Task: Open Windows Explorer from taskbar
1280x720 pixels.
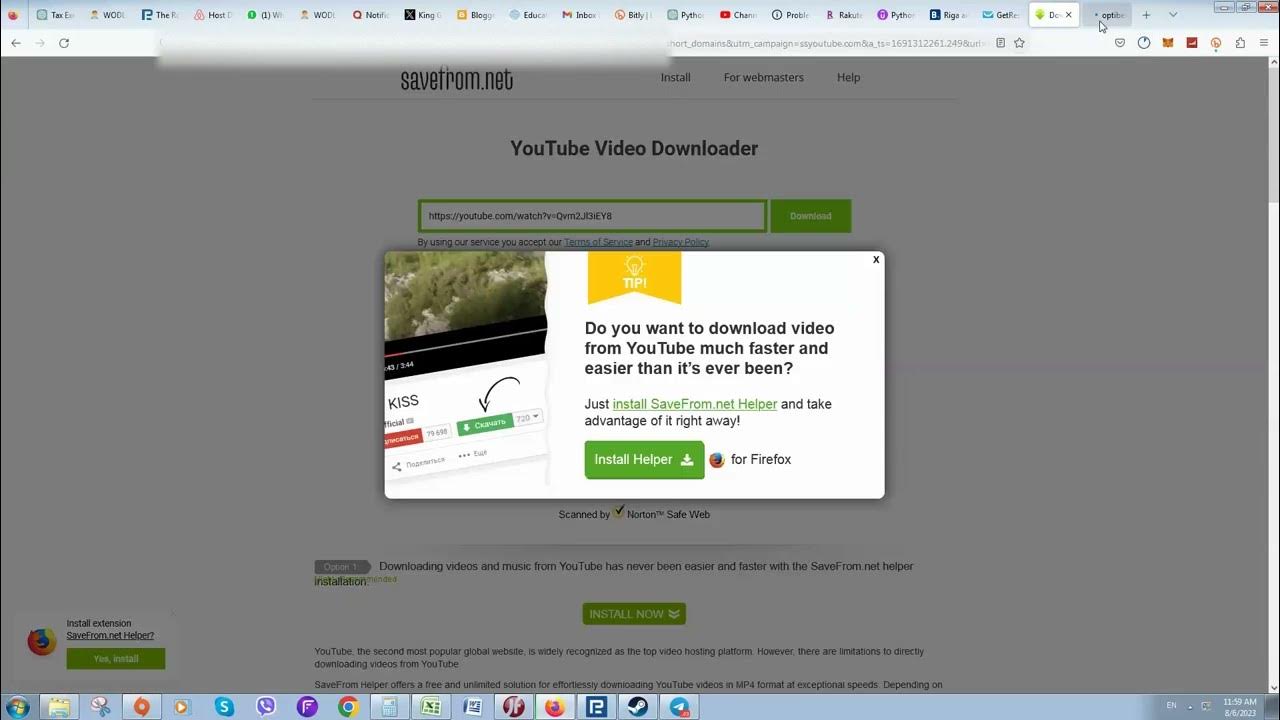Action: click(x=59, y=707)
